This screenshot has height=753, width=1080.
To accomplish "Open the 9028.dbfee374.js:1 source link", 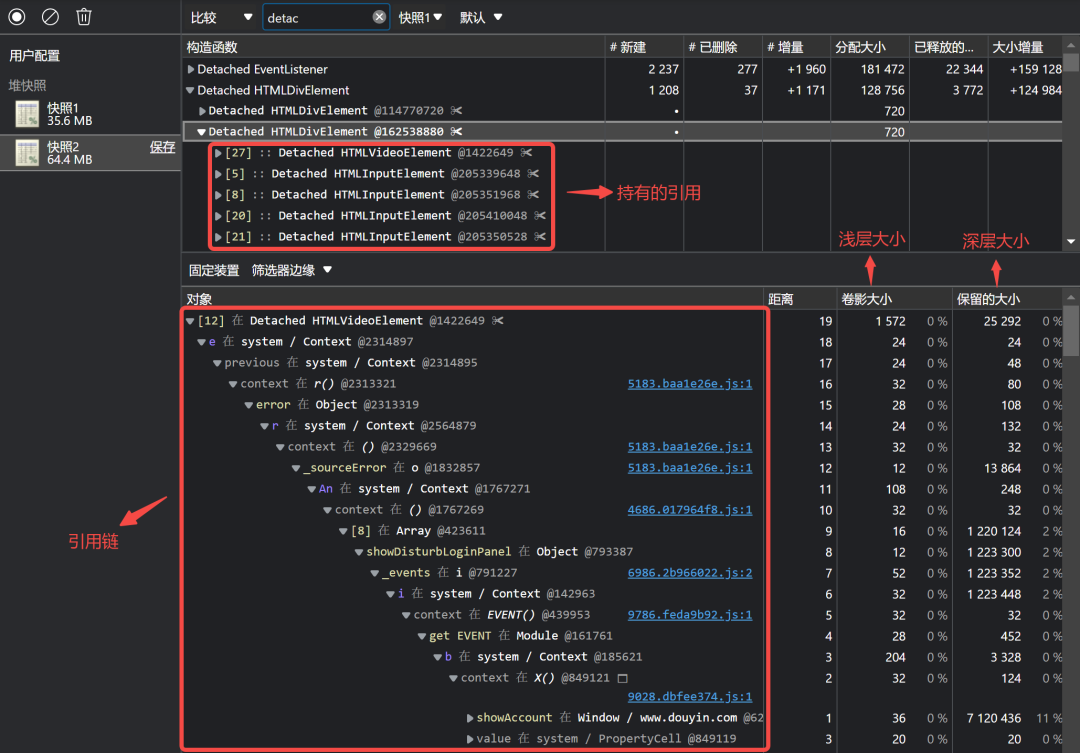I will tap(689, 697).
